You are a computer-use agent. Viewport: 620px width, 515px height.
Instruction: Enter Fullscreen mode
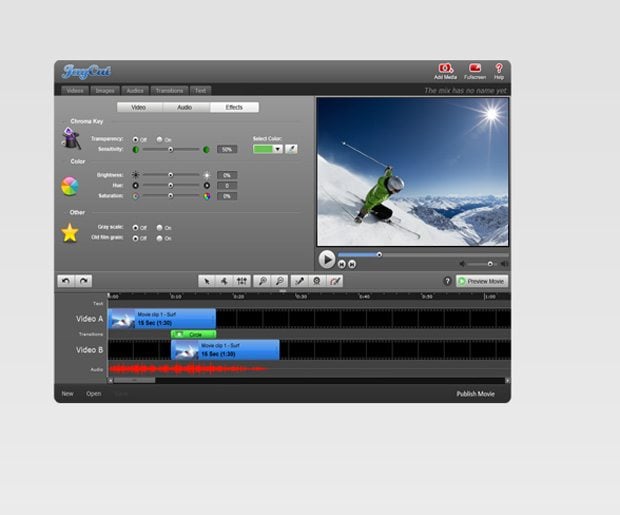click(475, 69)
